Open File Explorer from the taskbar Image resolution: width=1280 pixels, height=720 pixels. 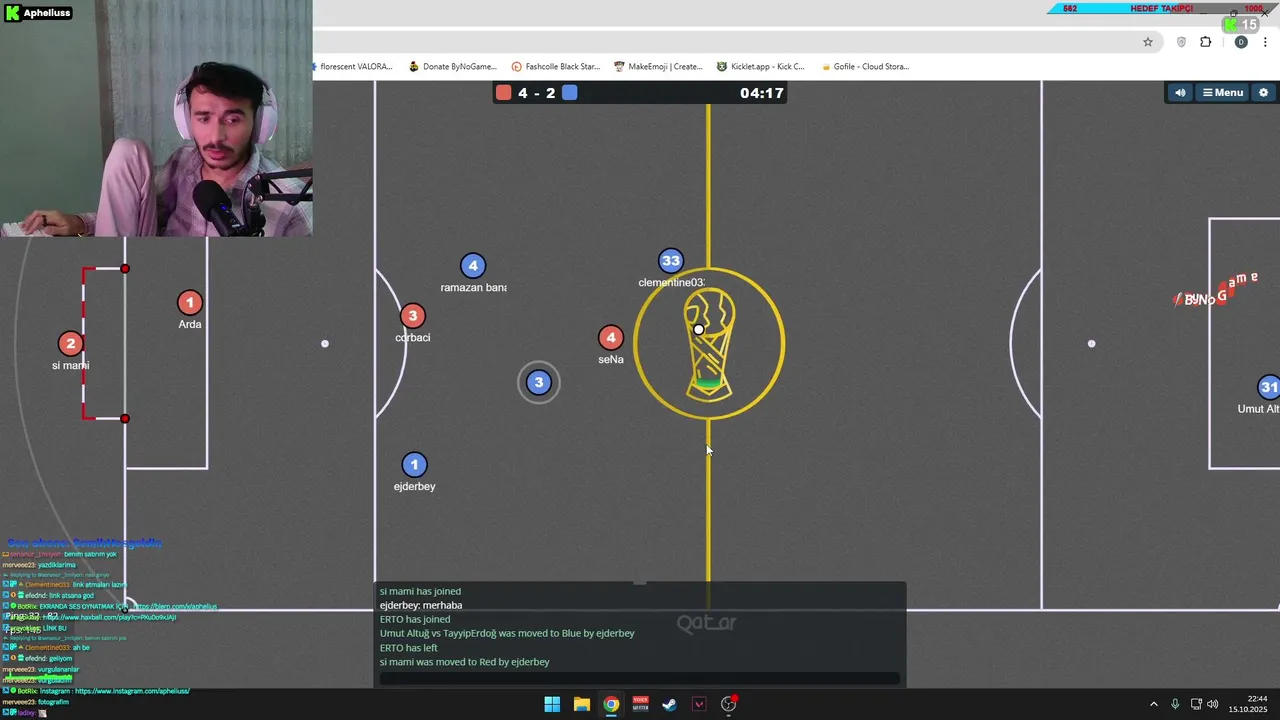(x=581, y=704)
